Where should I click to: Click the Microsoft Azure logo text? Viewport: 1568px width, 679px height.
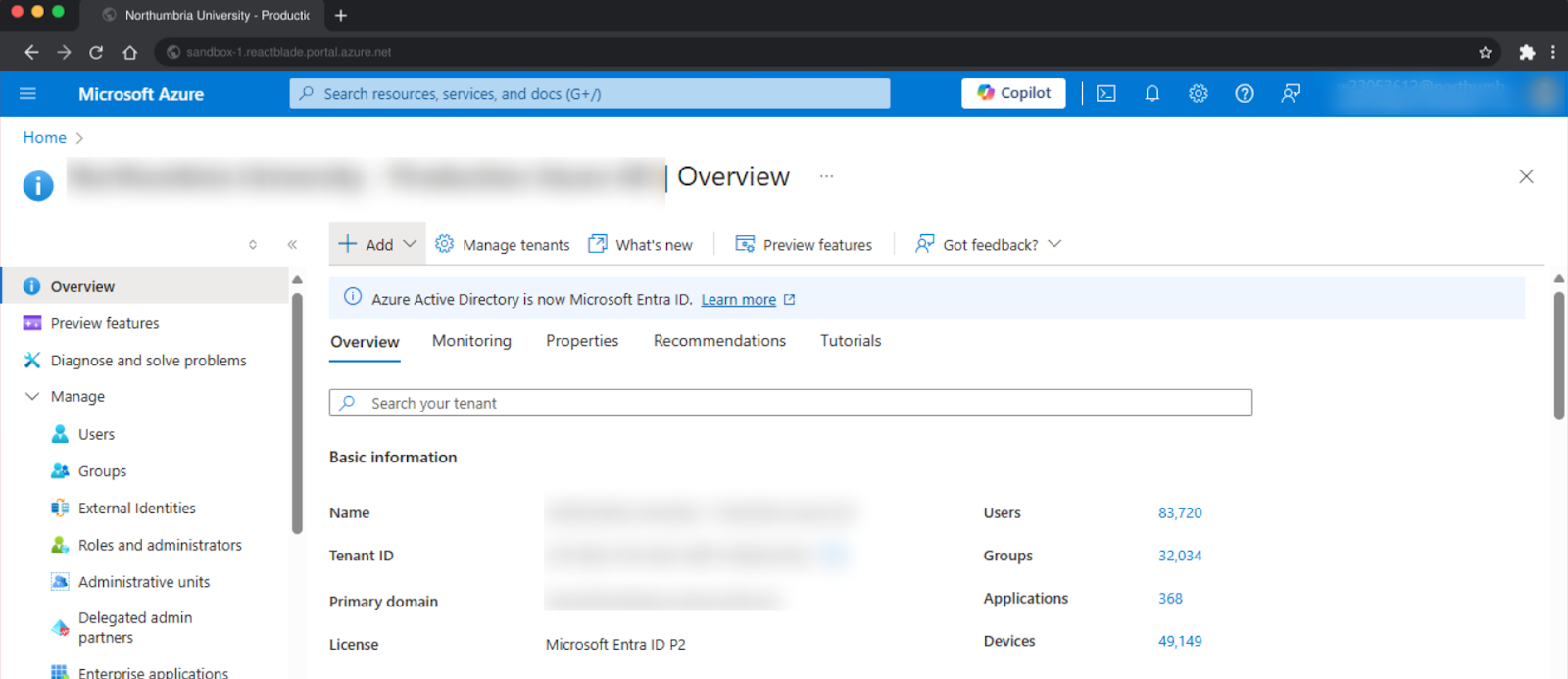click(x=141, y=94)
